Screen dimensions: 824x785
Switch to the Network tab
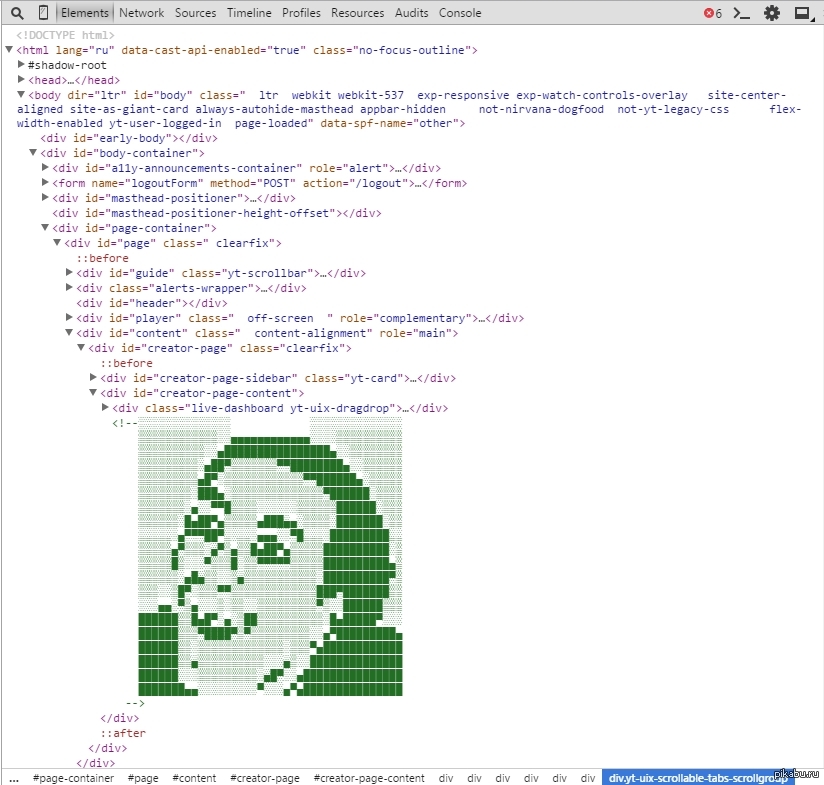pyautogui.click(x=141, y=13)
